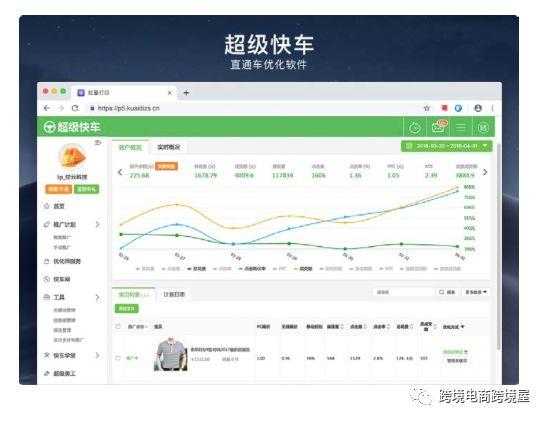
Task: Toggle the first grey legend entry
Action: pyautogui.click(x=145, y=269)
